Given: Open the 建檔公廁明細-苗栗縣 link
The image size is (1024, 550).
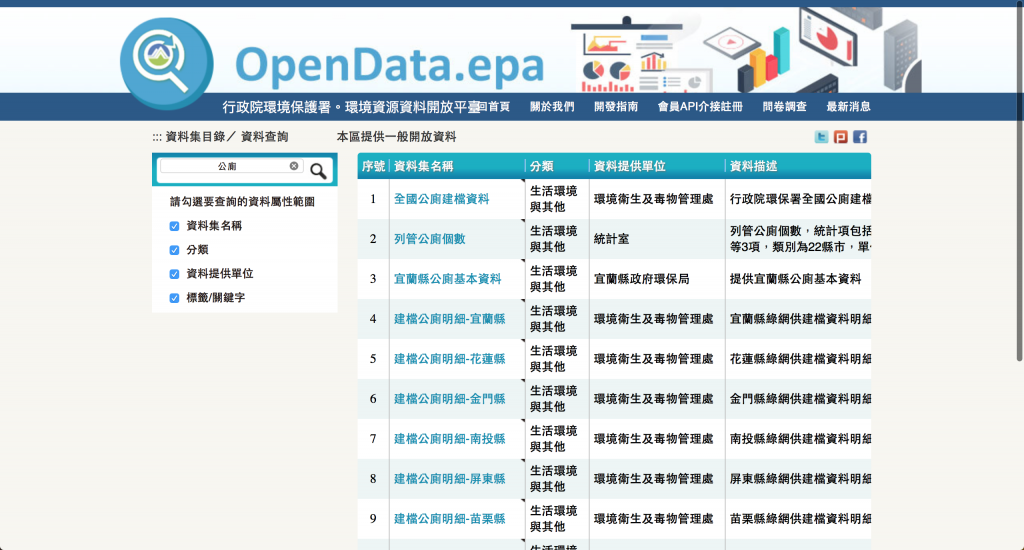Looking at the screenshot, I should [449, 519].
